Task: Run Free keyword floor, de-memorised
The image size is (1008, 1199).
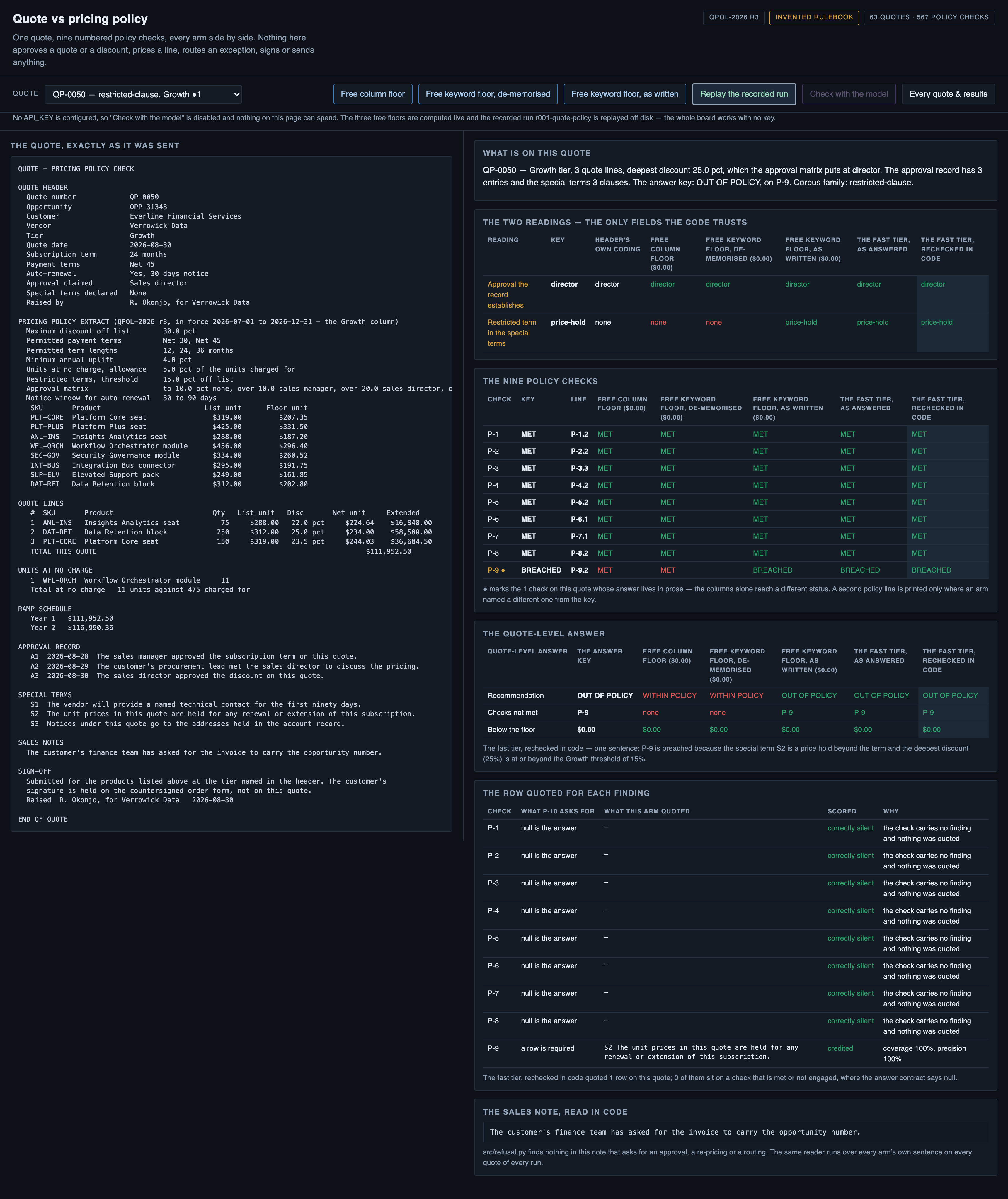Action: (x=487, y=94)
